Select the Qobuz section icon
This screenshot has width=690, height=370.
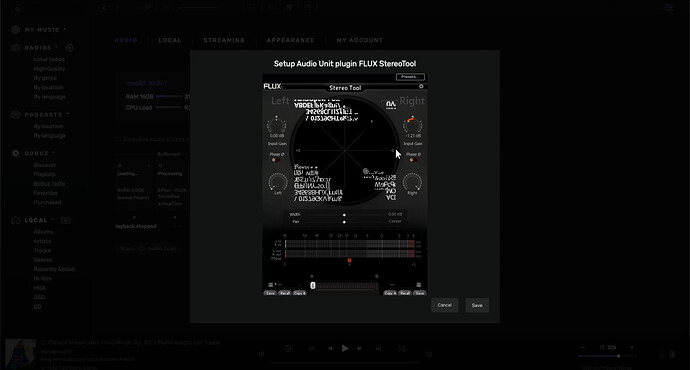tap(15, 153)
